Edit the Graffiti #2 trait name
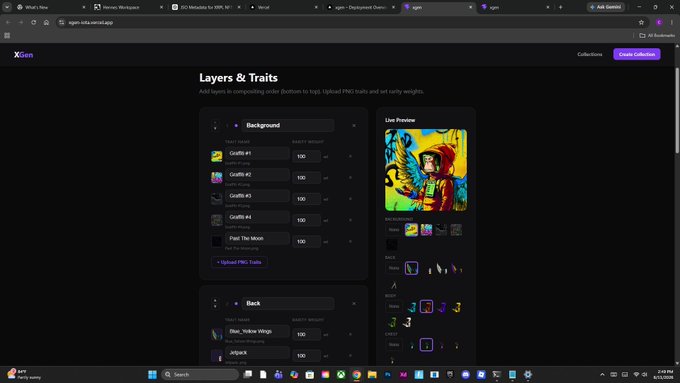 (x=257, y=174)
